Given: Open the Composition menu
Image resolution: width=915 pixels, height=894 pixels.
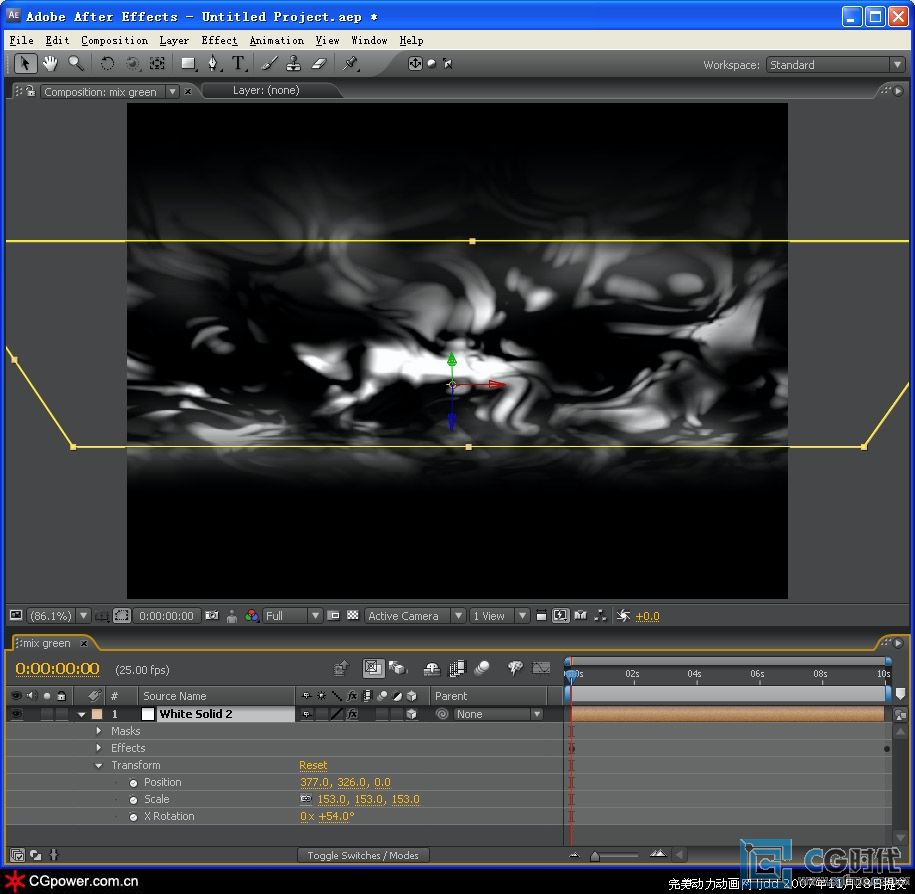Looking at the screenshot, I should (114, 40).
